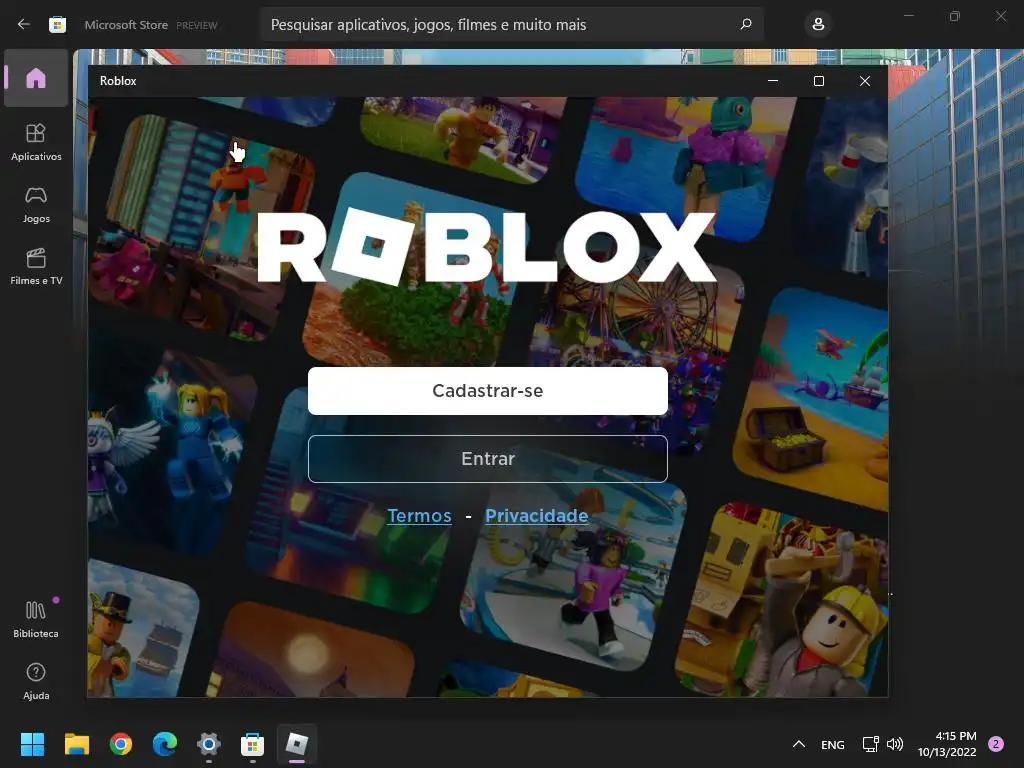The height and width of the screenshot is (768, 1024).
Task: Open notification center badge showing 2
Action: (996, 744)
